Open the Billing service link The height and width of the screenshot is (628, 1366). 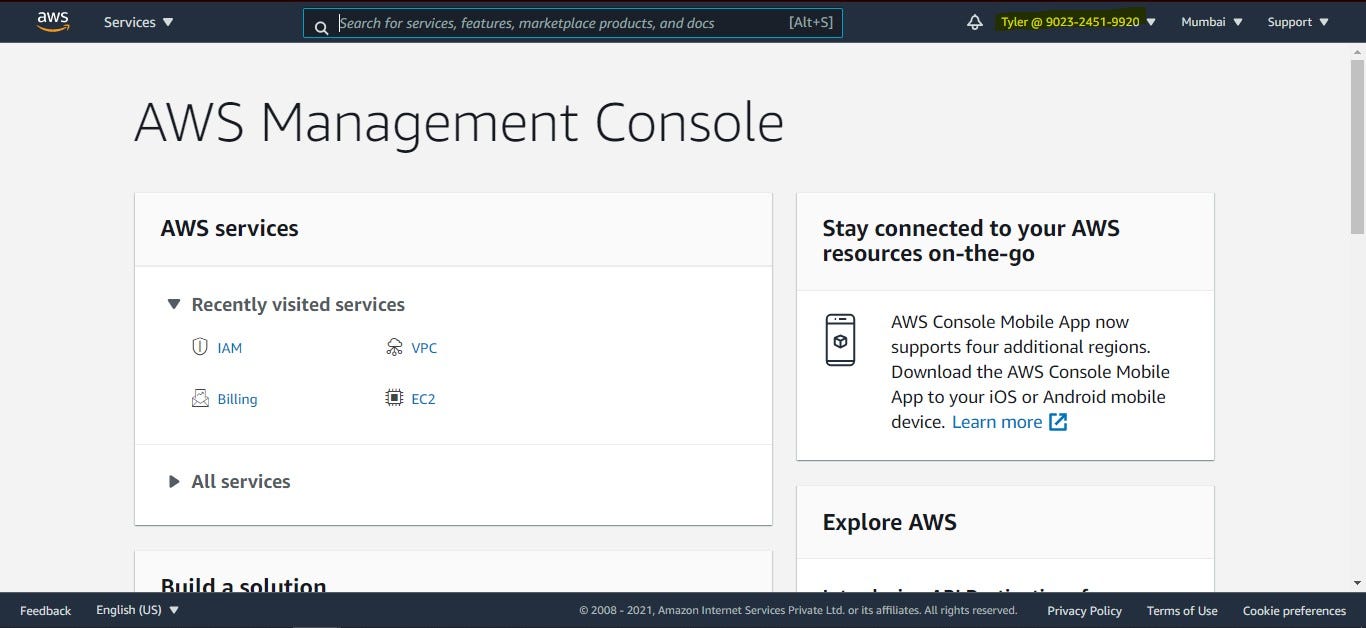coord(237,399)
